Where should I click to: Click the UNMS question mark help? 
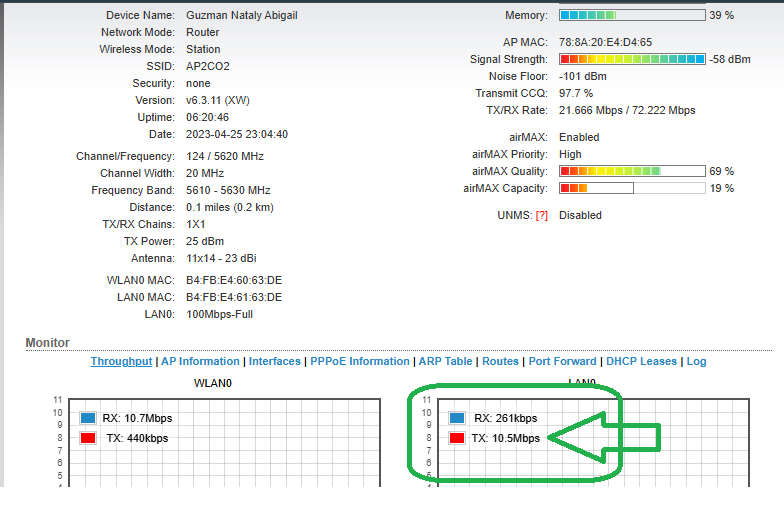(542, 215)
